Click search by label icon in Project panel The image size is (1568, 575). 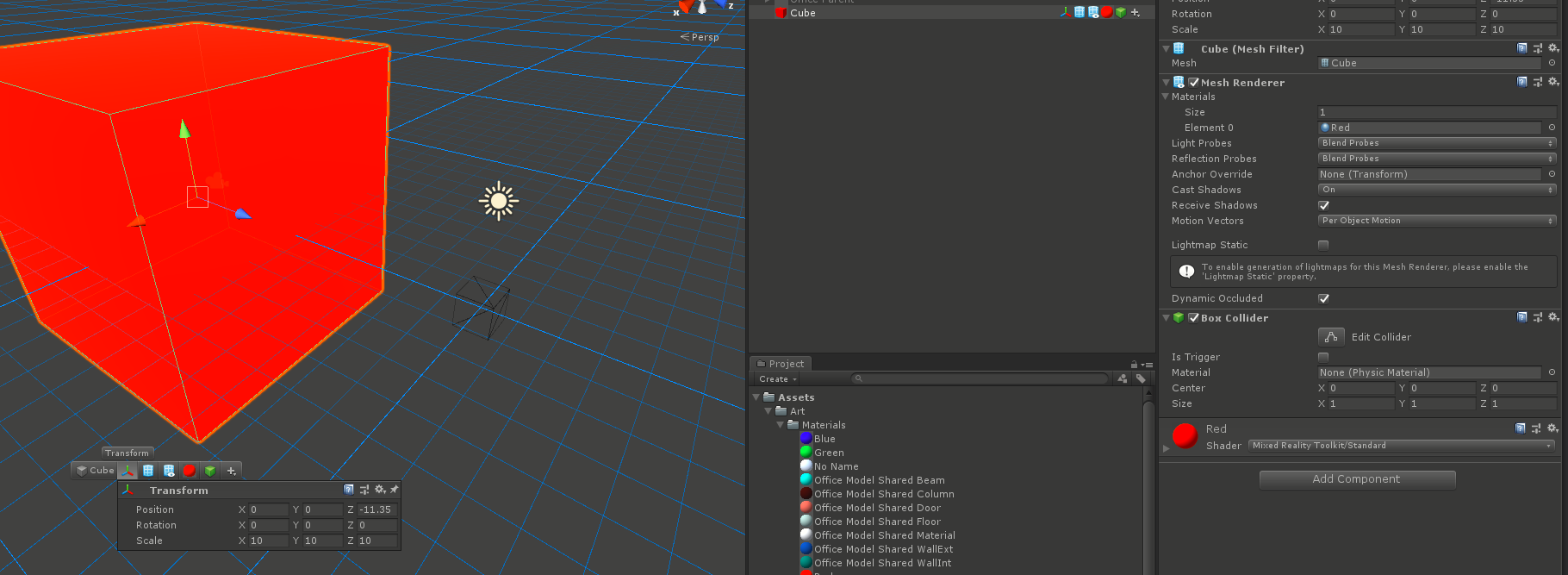click(1141, 378)
